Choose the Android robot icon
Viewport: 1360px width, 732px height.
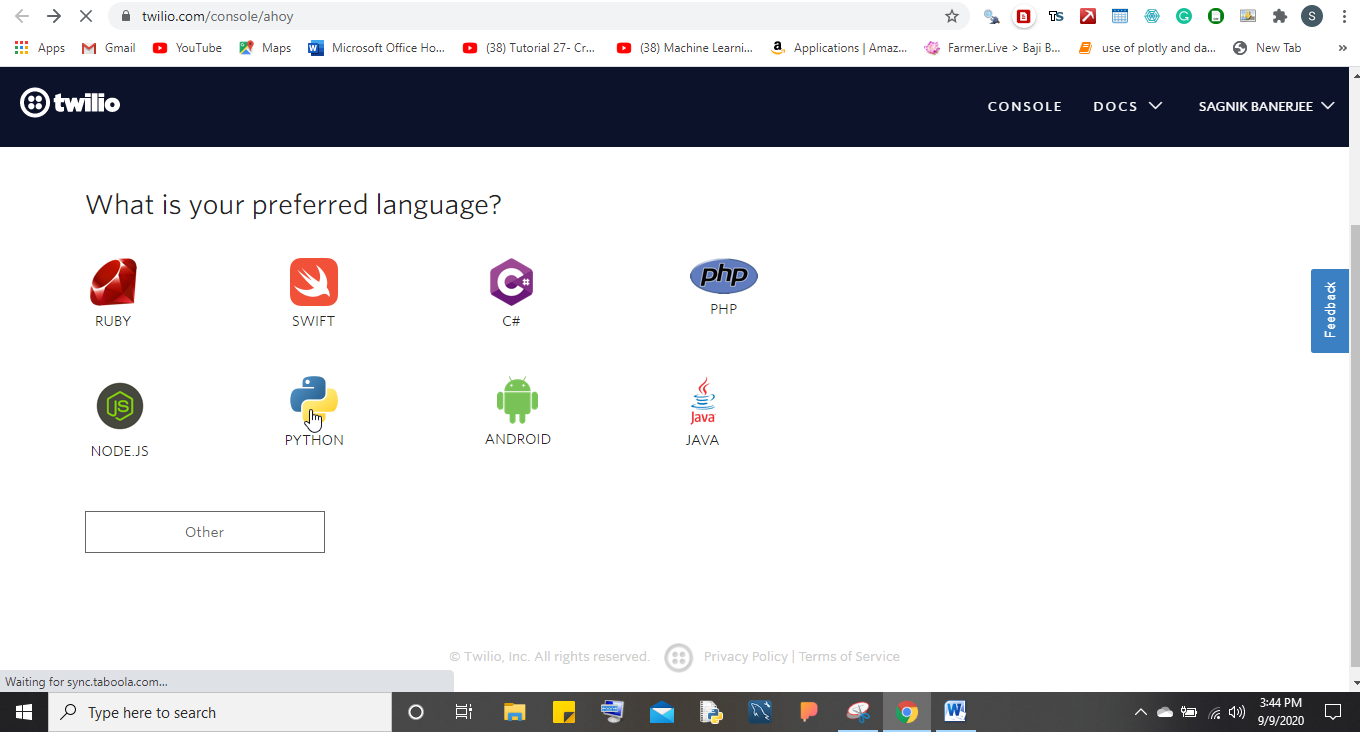517,400
